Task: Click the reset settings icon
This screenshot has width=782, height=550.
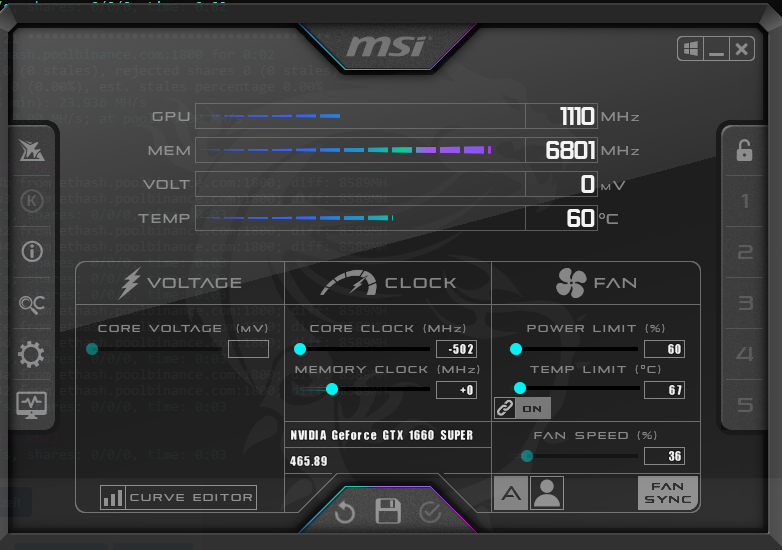Action: point(345,512)
